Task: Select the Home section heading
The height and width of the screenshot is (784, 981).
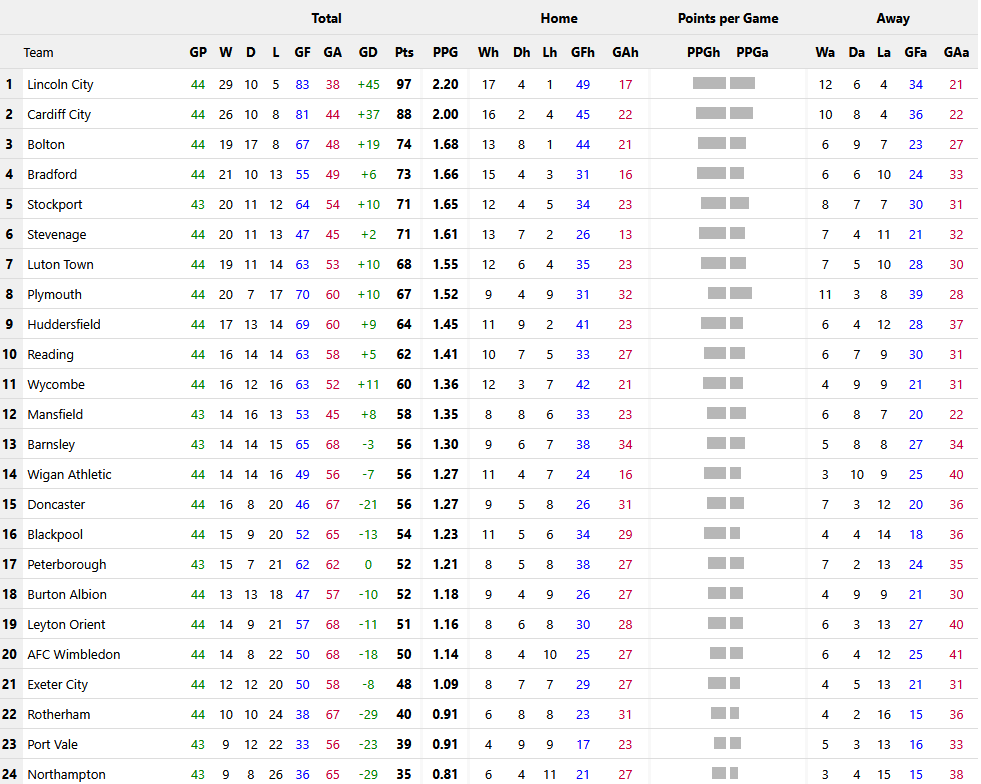Action: coord(558,18)
